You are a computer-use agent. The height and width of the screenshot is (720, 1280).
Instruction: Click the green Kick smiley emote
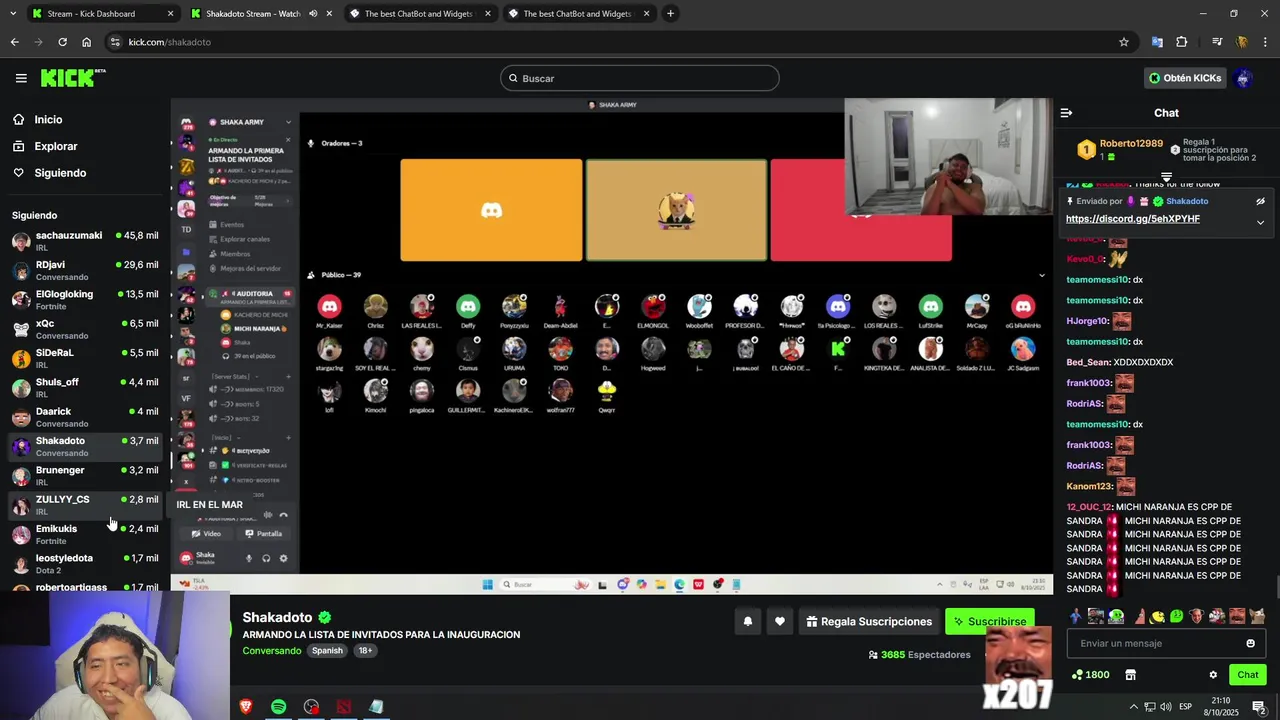[x=1177, y=616]
